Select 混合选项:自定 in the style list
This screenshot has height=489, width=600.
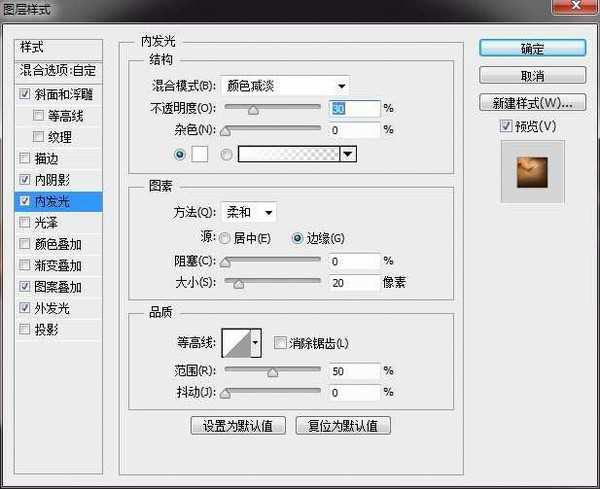(x=60, y=71)
